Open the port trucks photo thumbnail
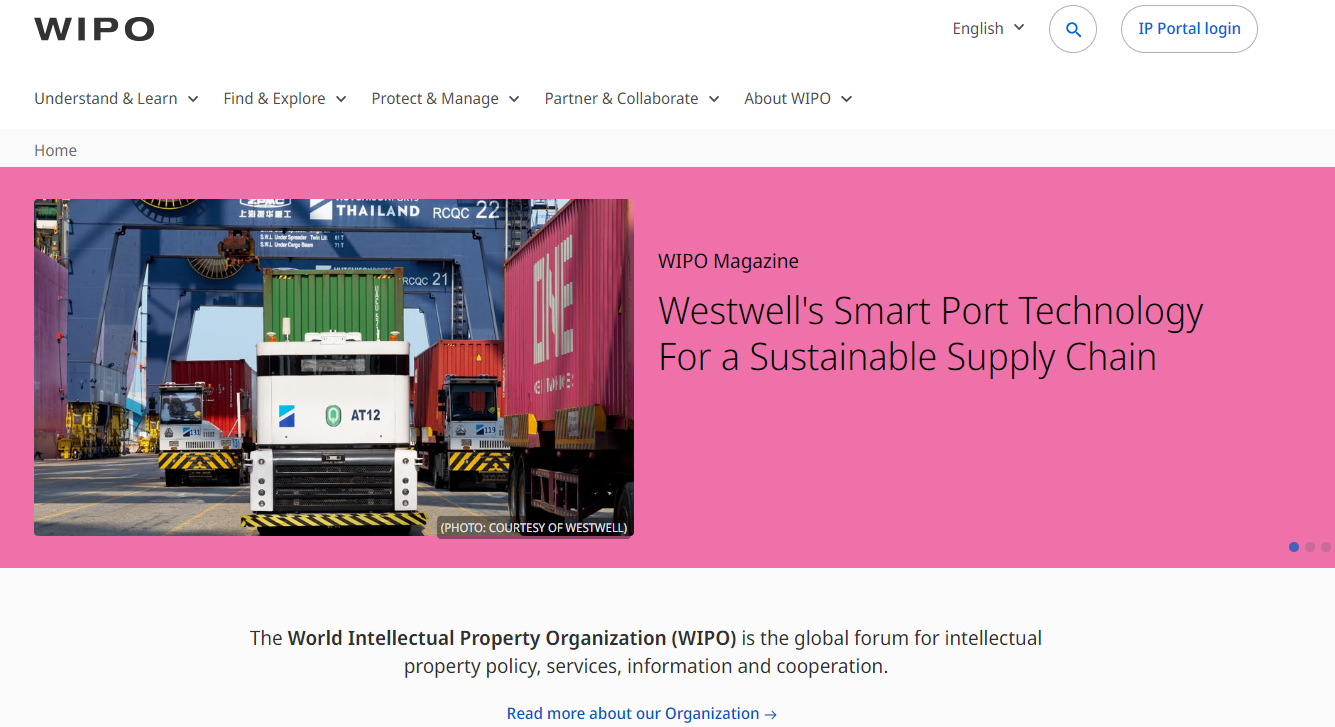1335x727 pixels. [334, 367]
